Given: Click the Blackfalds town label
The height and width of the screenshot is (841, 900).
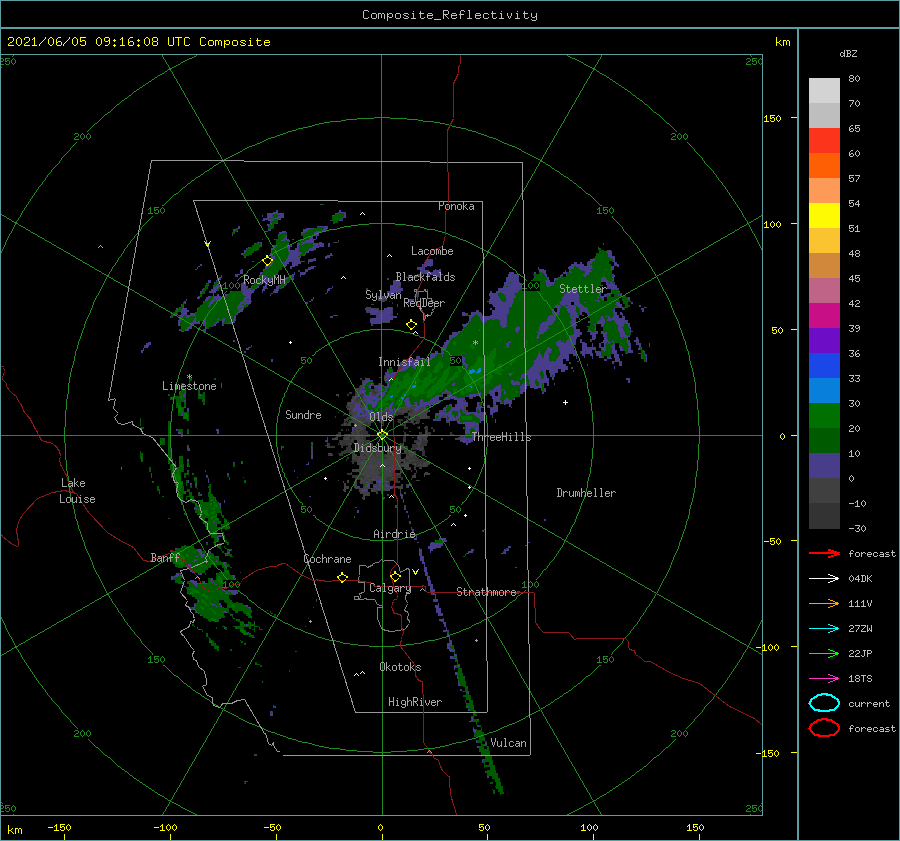Looking at the screenshot, I should [x=425, y=277].
